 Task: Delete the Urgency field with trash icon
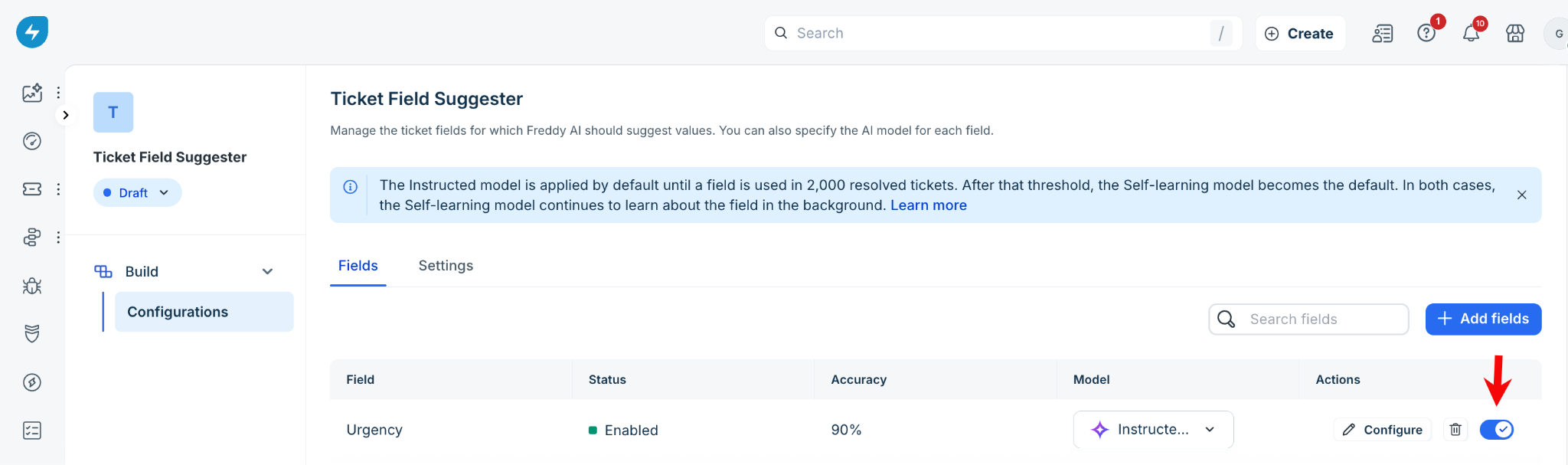pyautogui.click(x=1455, y=430)
